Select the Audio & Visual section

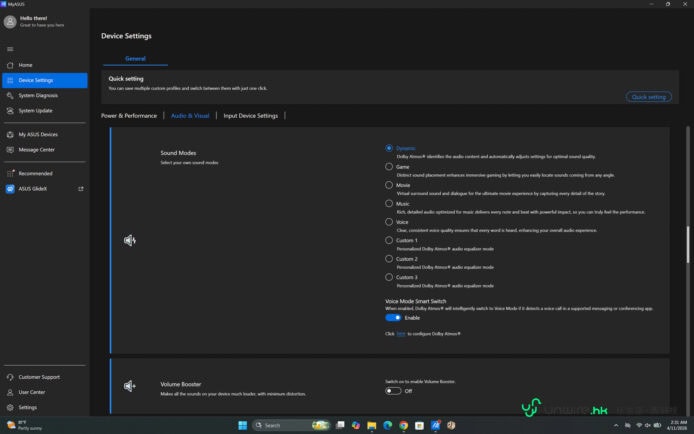pyautogui.click(x=190, y=115)
